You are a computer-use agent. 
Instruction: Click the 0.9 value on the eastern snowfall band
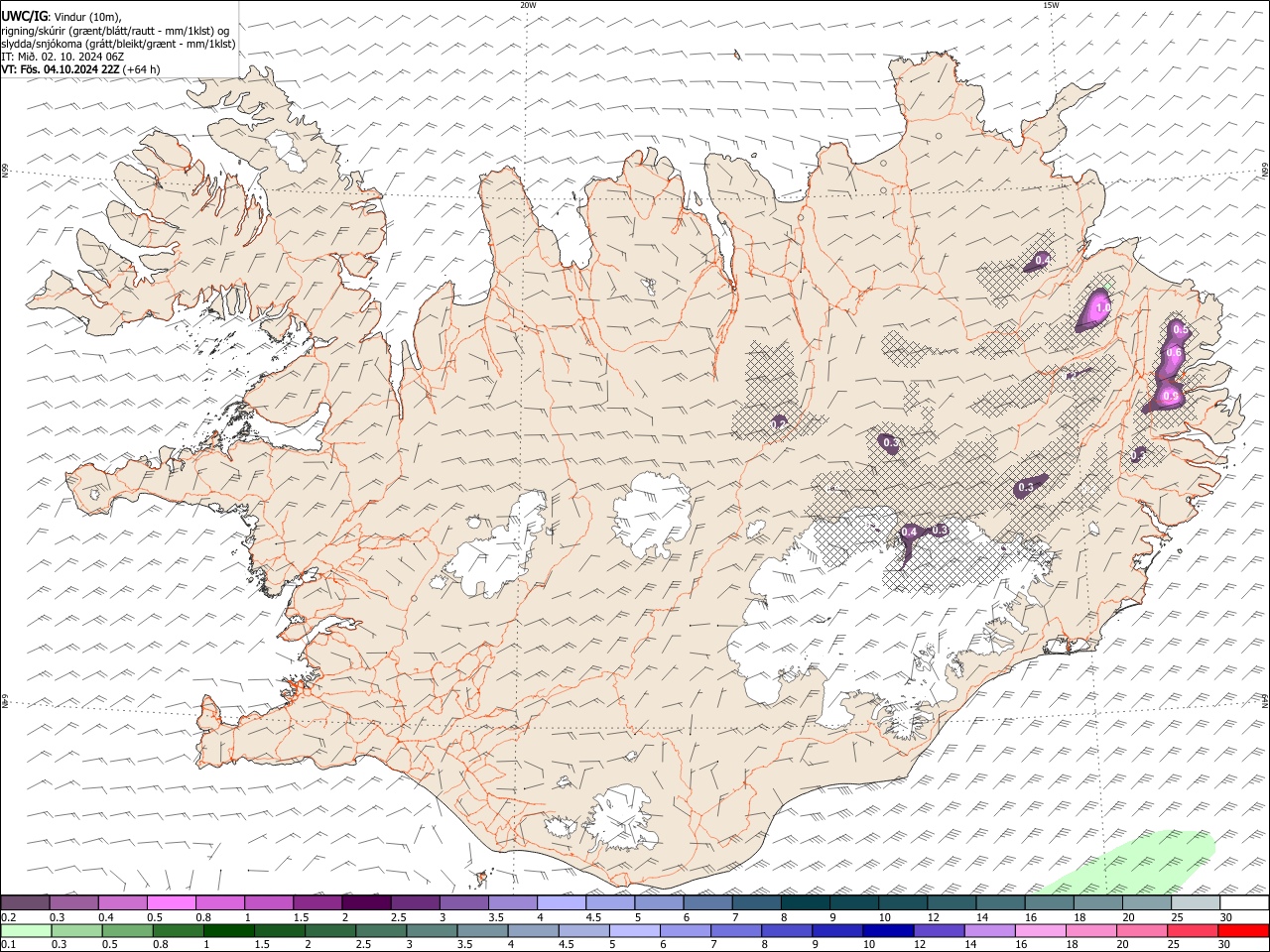tap(1171, 397)
